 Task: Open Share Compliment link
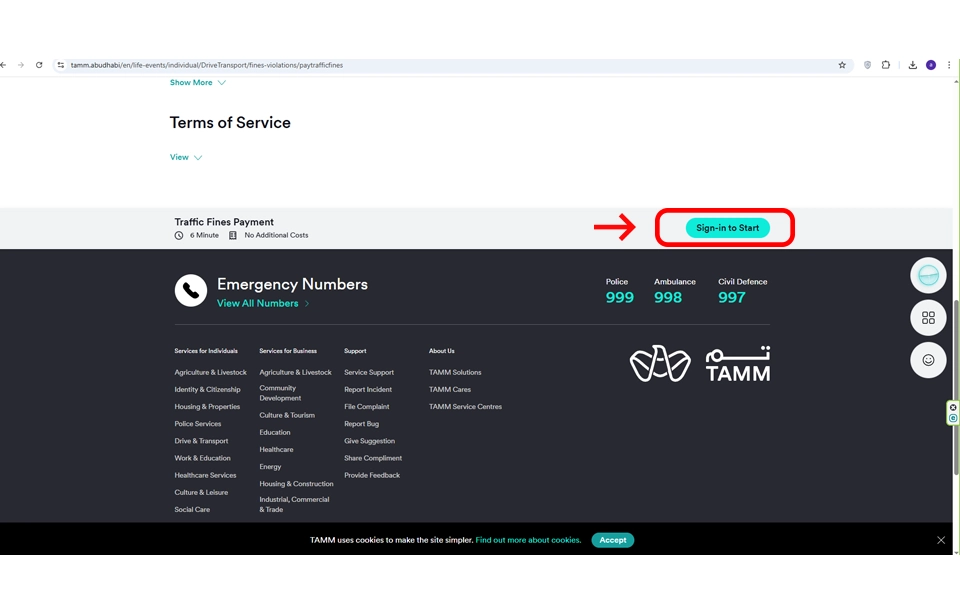373,458
